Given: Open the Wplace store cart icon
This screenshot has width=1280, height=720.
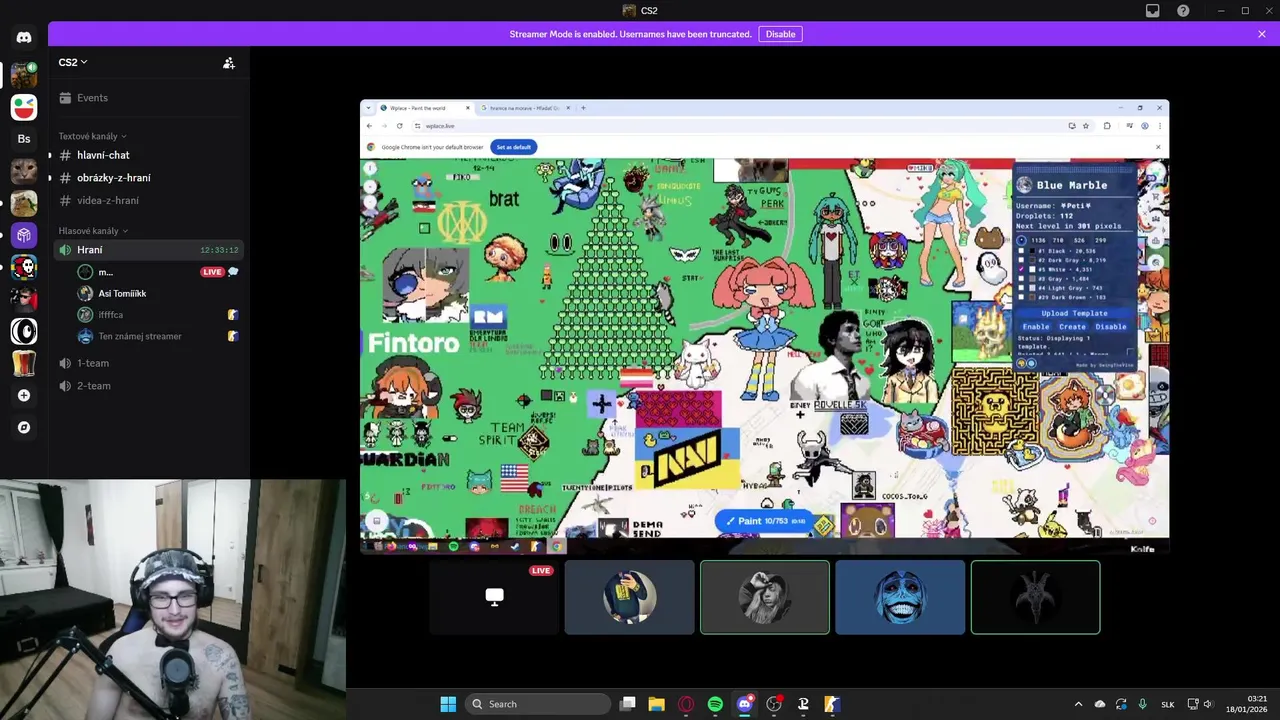Looking at the screenshot, I should coord(1156,197).
